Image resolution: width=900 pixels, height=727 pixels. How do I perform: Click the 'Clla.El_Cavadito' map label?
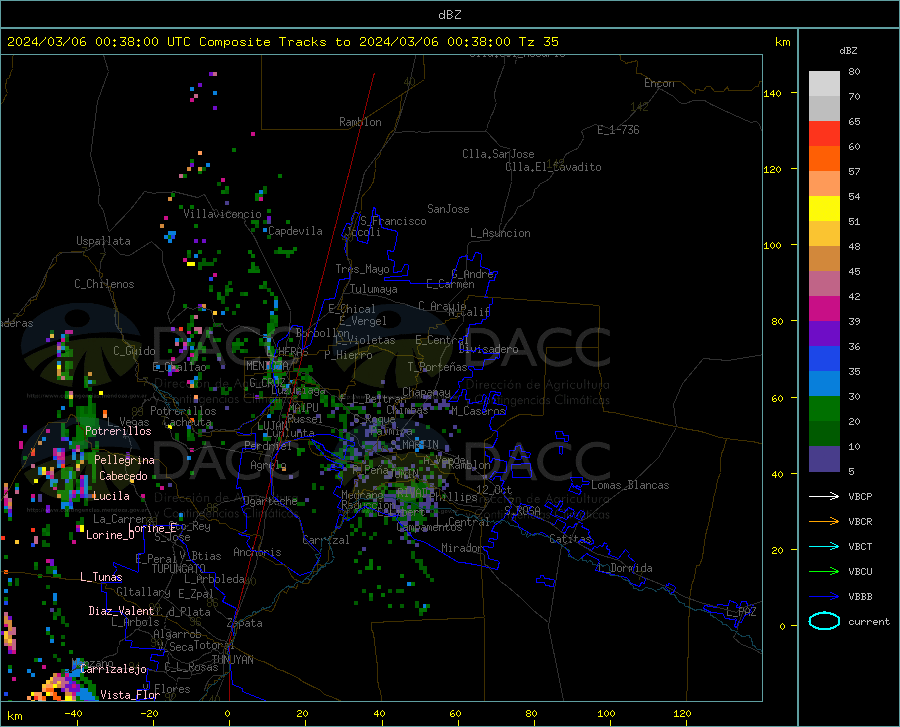553,167
